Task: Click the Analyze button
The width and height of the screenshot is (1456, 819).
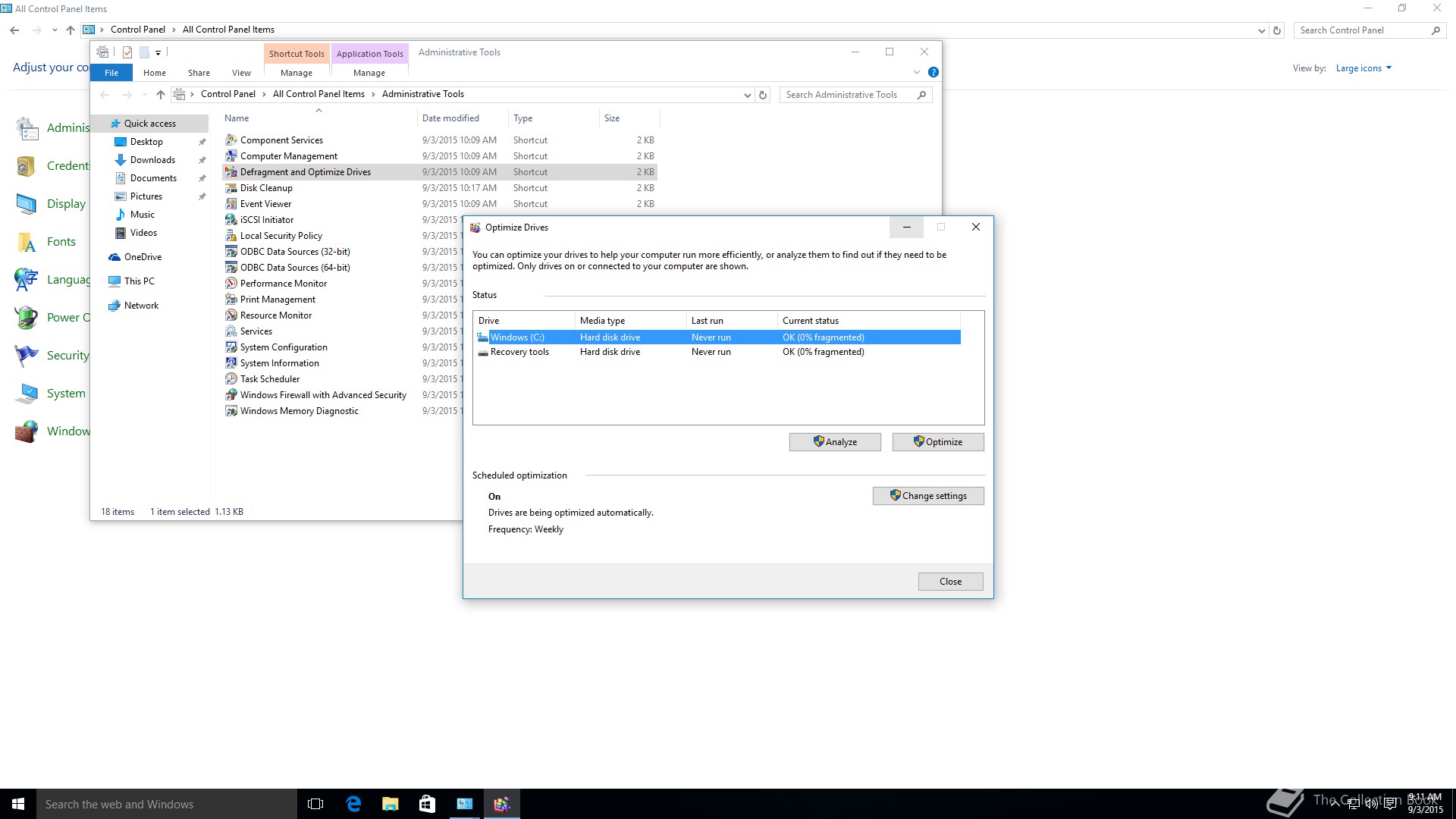Action: pos(835,442)
